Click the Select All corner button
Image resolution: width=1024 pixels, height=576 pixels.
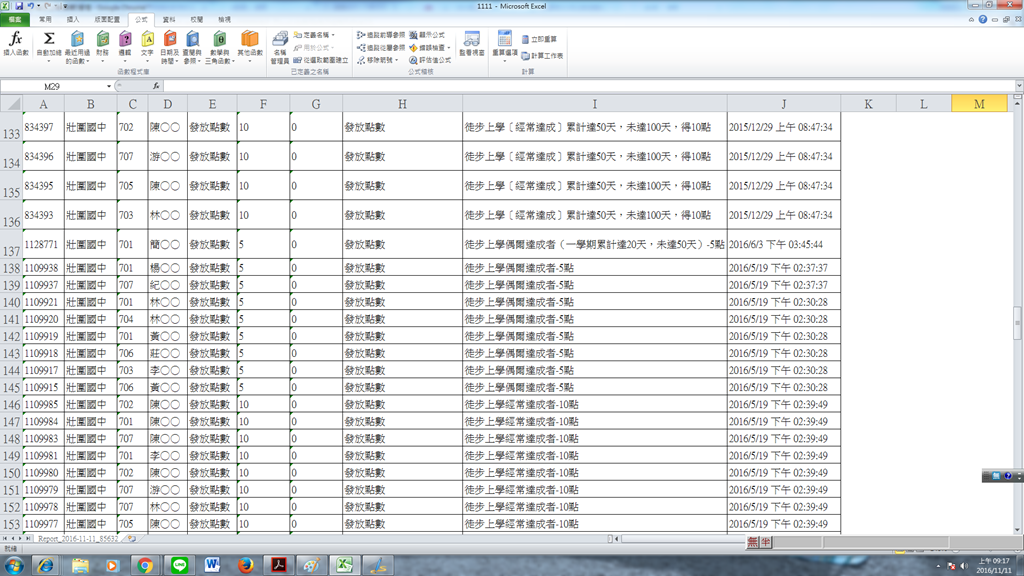pyautogui.click(x=11, y=104)
